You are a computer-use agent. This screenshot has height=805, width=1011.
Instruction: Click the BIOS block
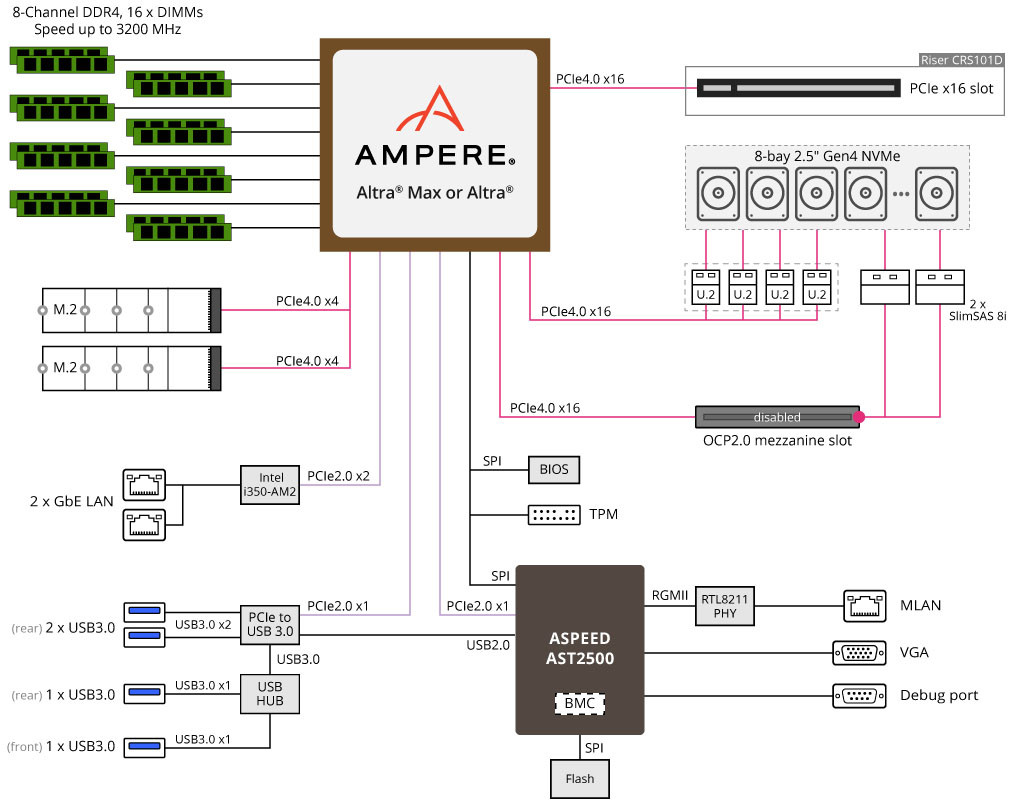point(554,469)
